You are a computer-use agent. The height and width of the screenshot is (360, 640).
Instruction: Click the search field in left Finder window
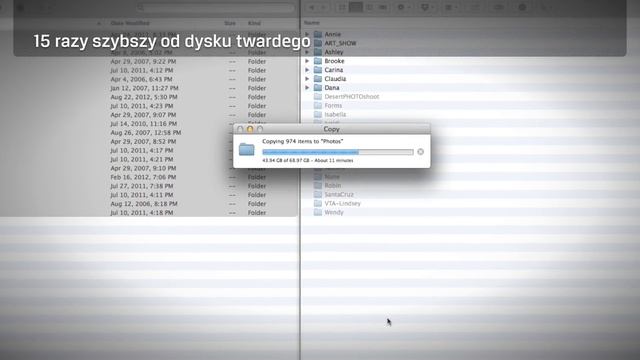(215, 7)
